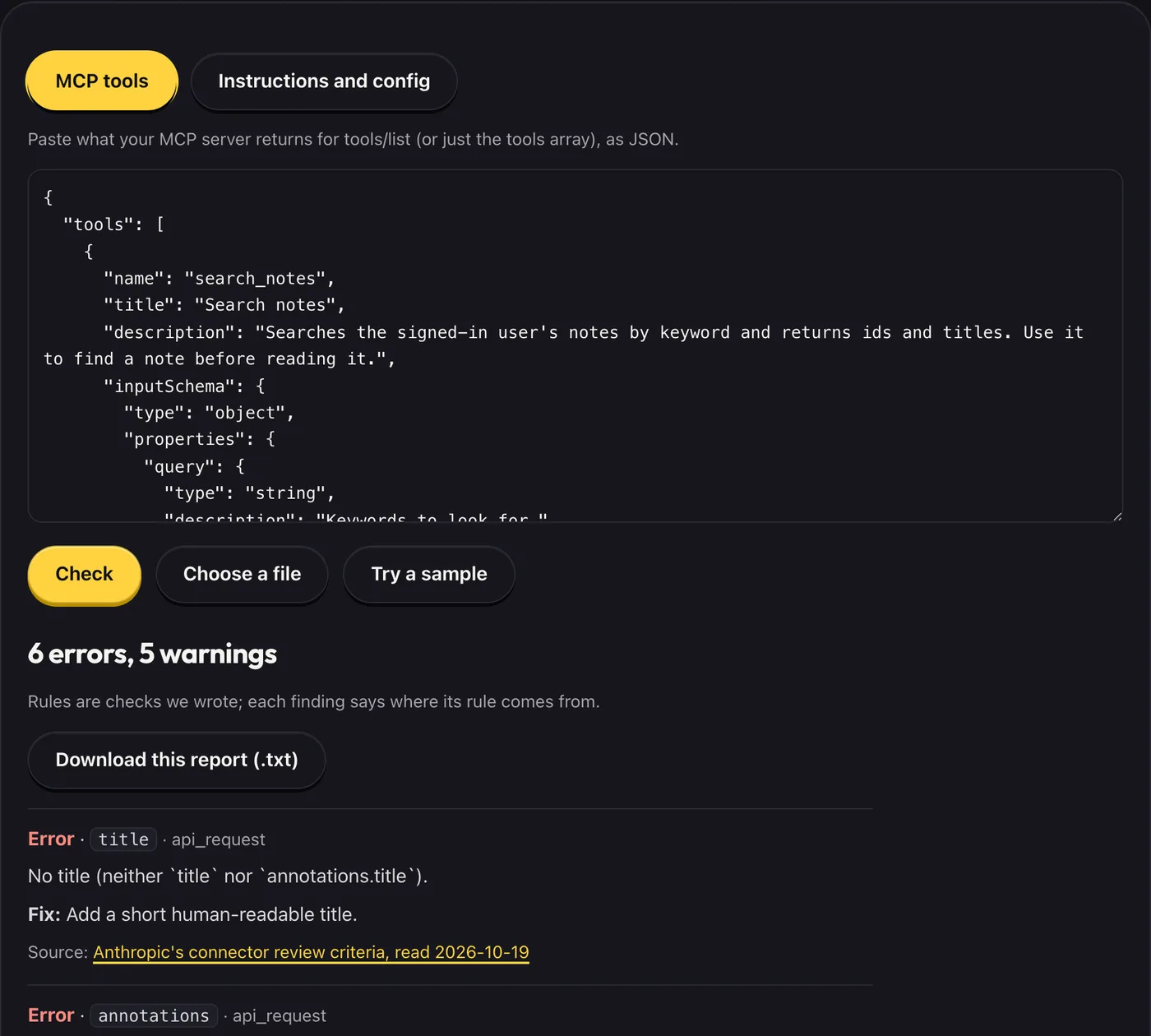
Task: Click the "tools": [ line in the editor
Action: click(113, 224)
